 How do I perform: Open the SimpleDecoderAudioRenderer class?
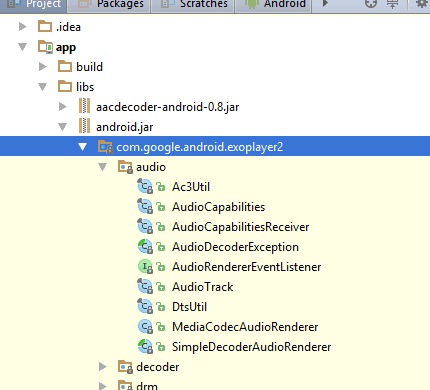(251, 347)
